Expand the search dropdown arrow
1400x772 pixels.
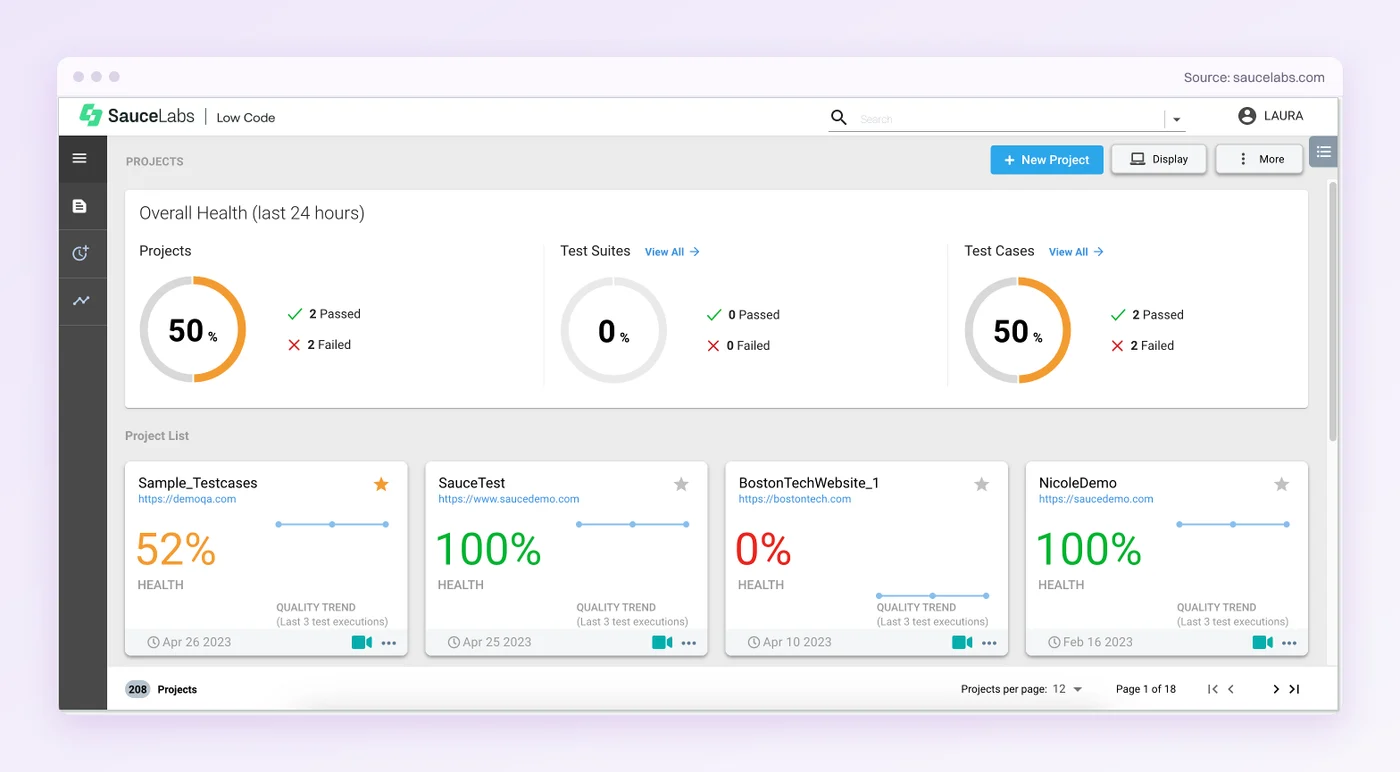pos(1177,120)
